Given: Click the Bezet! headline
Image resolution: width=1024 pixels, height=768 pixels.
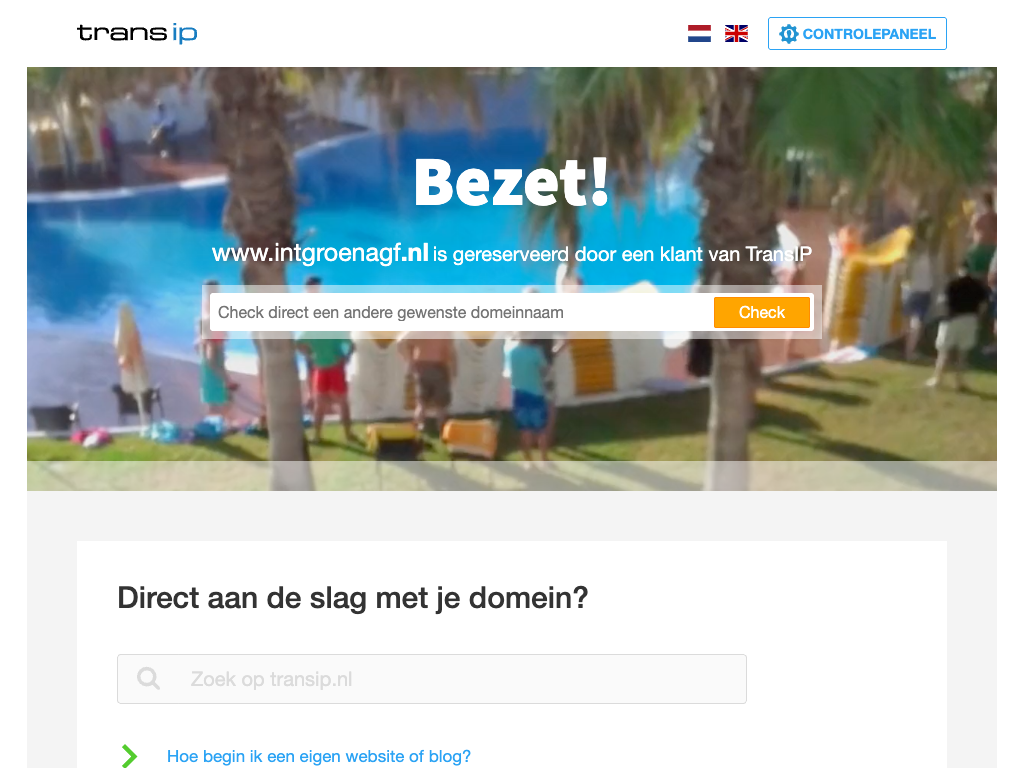Looking at the screenshot, I should tap(511, 182).
